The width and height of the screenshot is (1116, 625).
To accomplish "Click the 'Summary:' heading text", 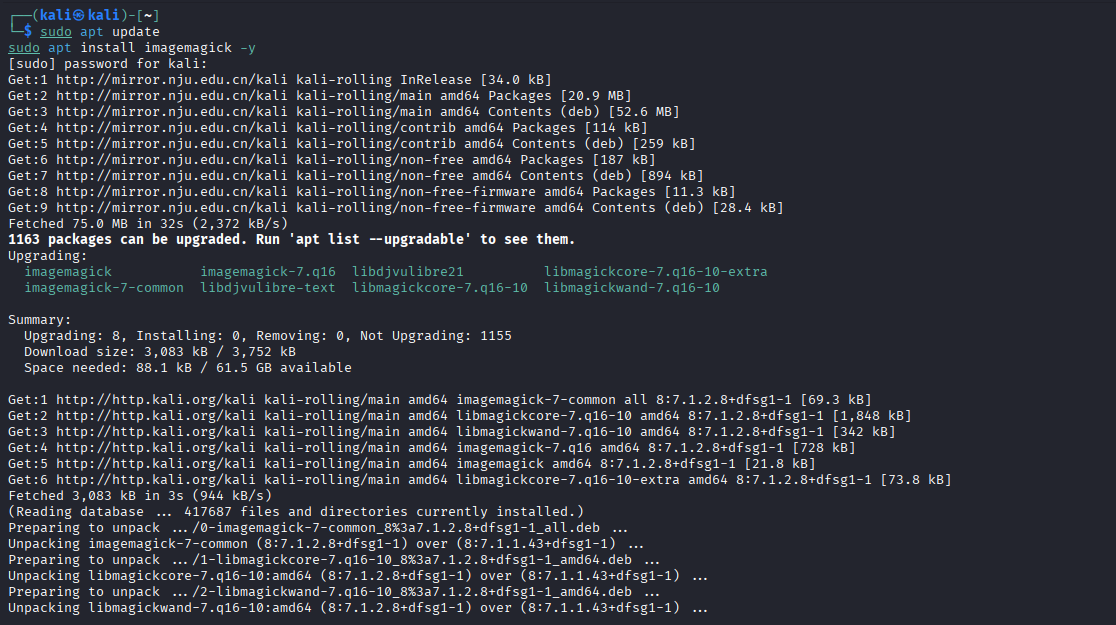I will click(40, 320).
